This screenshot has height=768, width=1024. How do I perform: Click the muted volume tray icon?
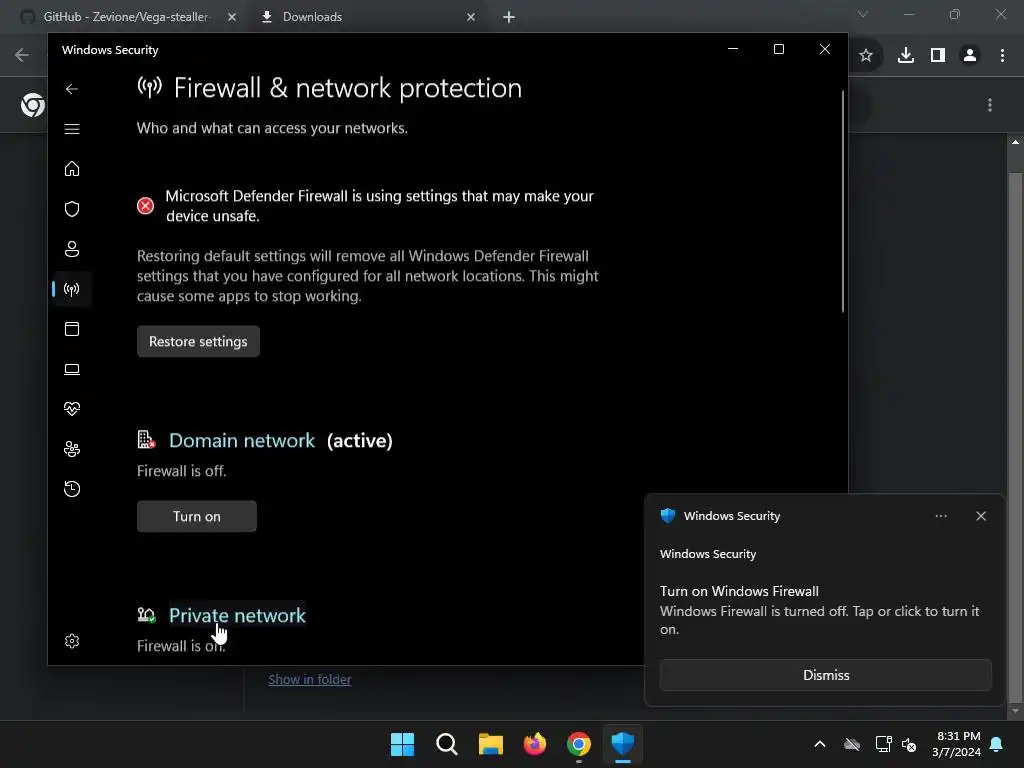click(x=909, y=744)
